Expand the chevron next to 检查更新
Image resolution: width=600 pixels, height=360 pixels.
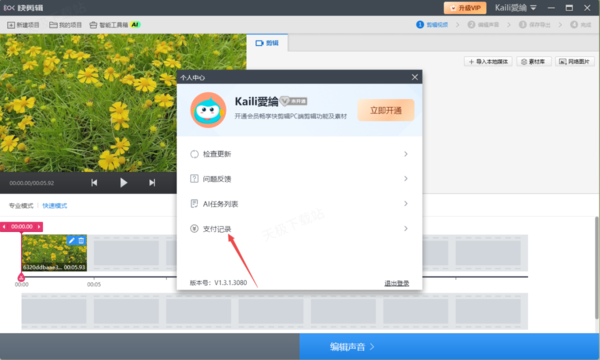click(406, 154)
